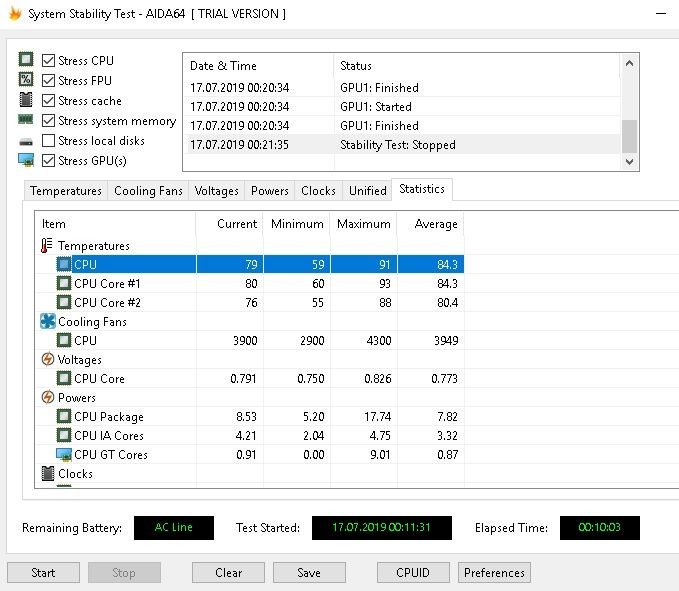Select the CPU IA Cores row
This screenshot has height=591, width=679.
tap(250, 435)
